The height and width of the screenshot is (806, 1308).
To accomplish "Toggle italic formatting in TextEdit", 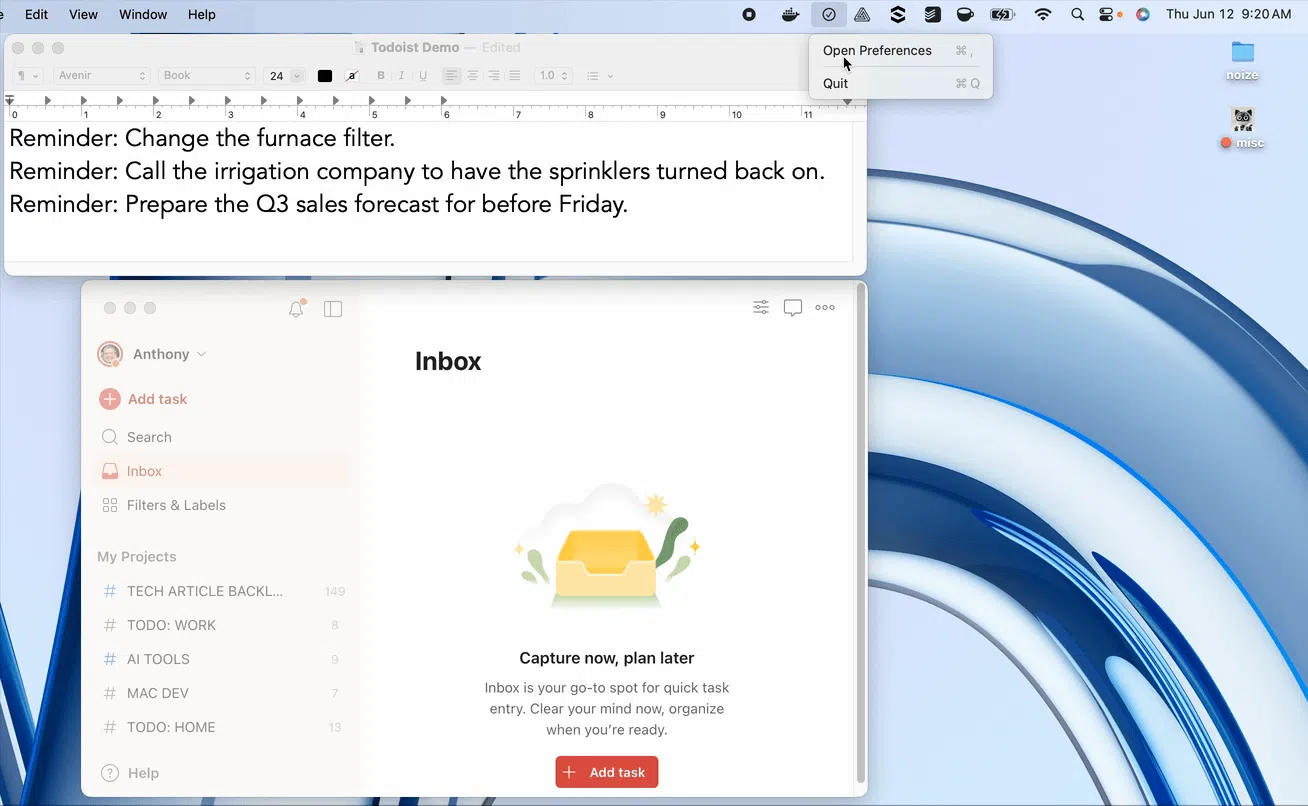I will click(x=402, y=76).
